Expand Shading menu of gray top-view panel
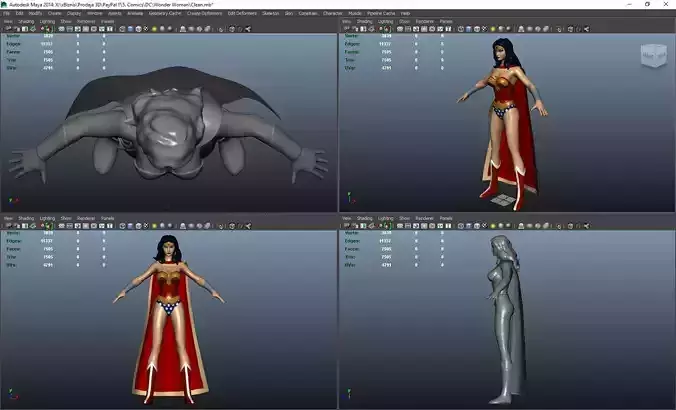The image size is (676, 410). tap(26, 21)
